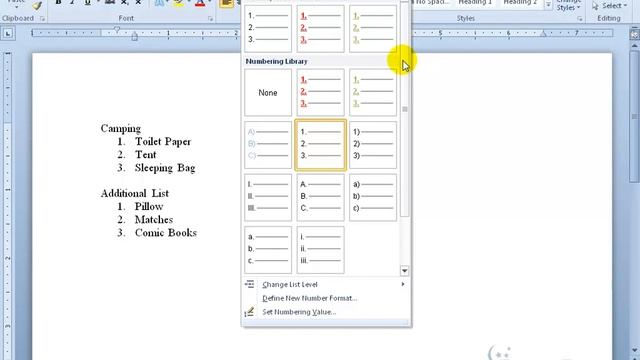Choose None in the Numbering Library

(268, 93)
